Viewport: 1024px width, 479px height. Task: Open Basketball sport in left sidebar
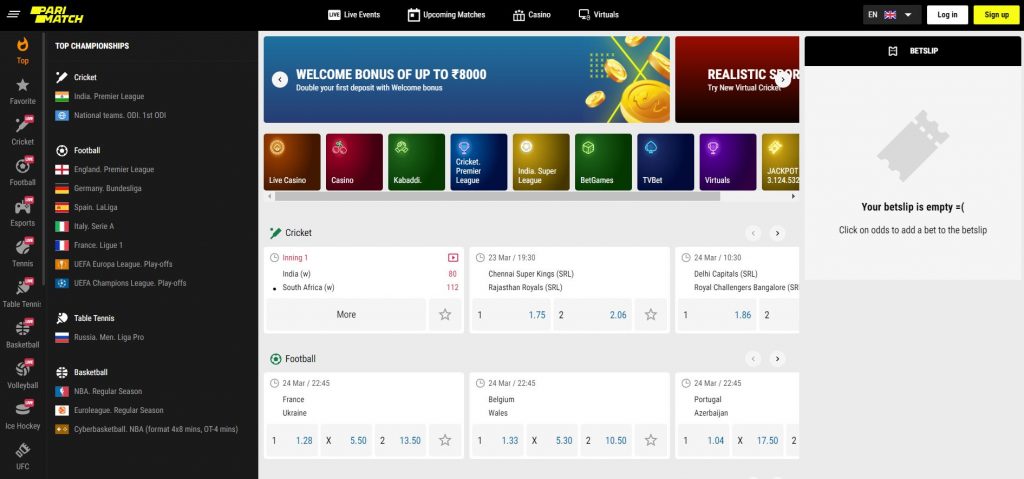pyautogui.click(x=22, y=334)
